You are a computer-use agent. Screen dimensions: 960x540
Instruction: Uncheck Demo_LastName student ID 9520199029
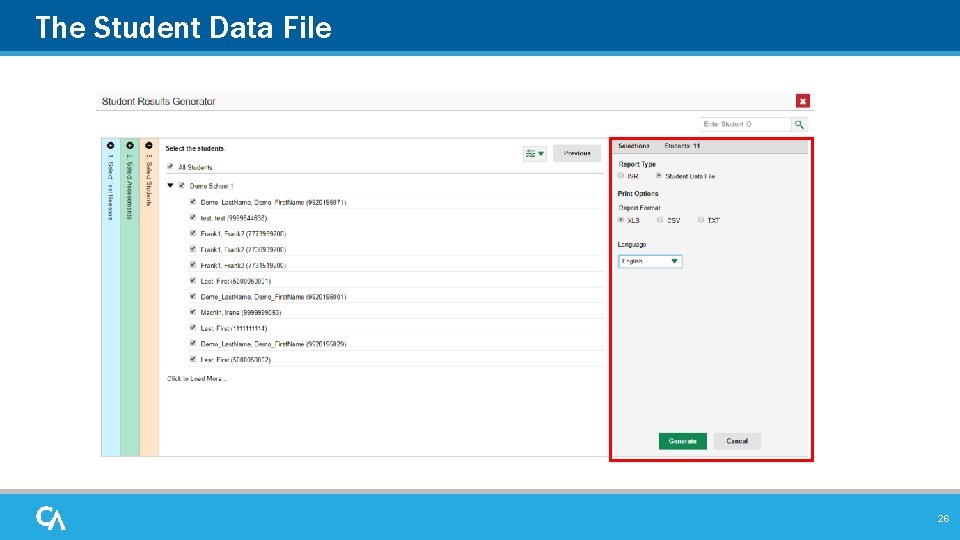click(193, 343)
